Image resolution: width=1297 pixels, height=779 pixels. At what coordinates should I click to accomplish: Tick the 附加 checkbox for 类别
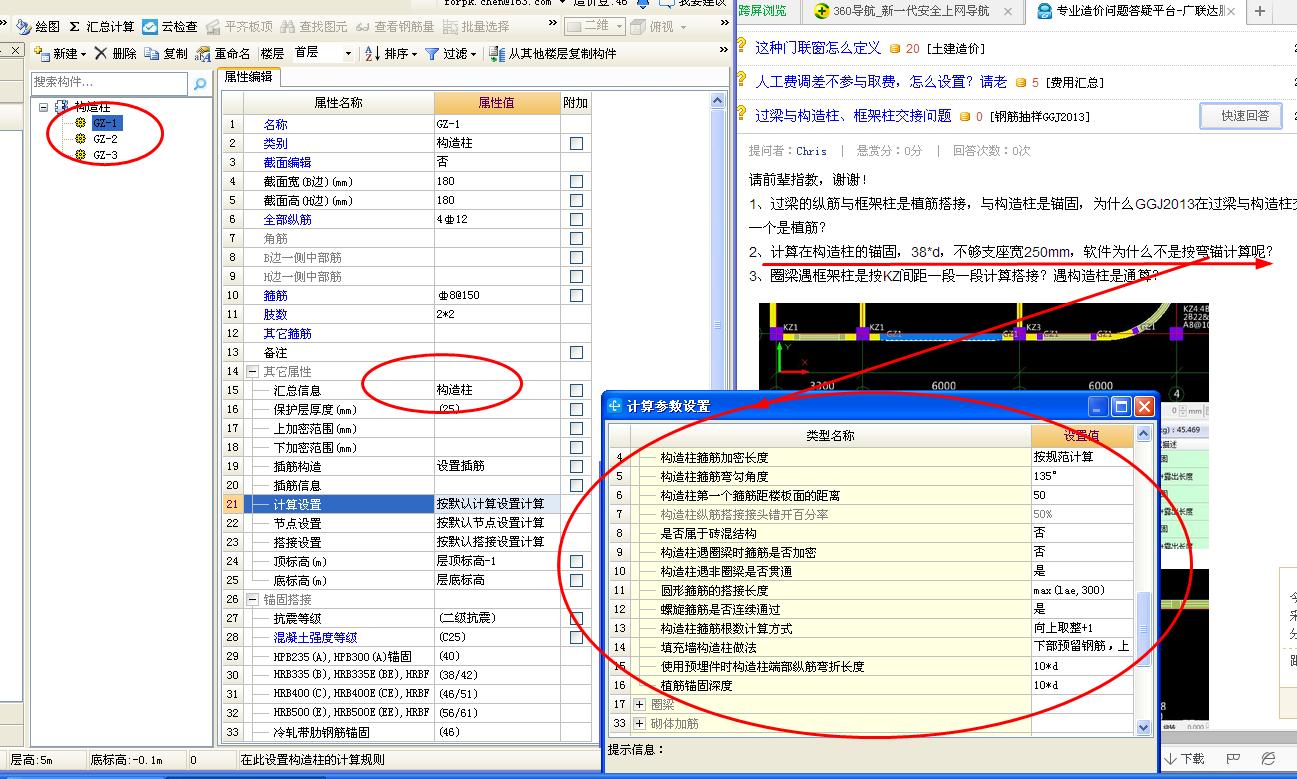click(576, 144)
